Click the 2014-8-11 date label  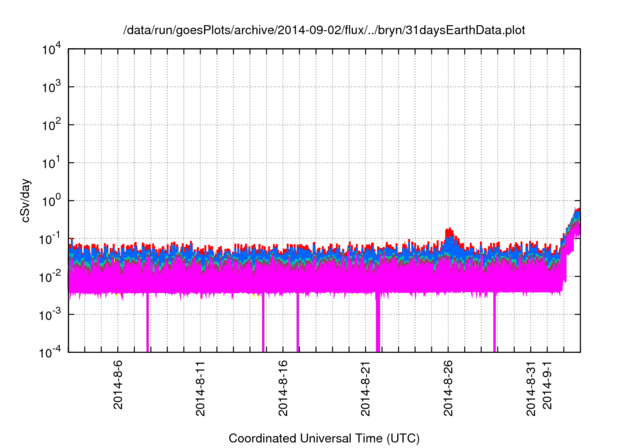(200, 388)
